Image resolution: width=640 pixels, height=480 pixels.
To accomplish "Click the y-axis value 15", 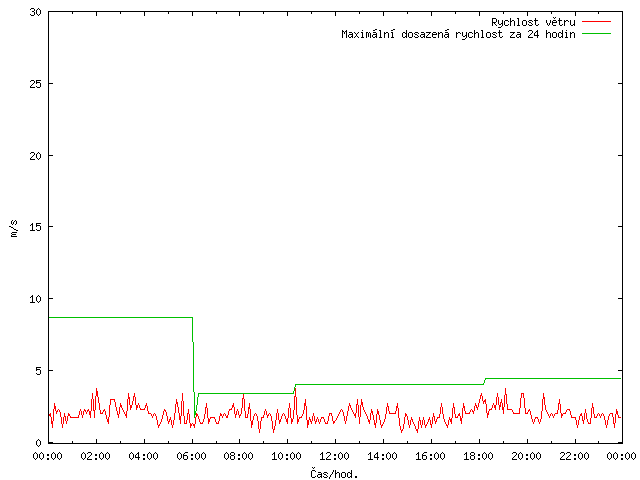I will pyautogui.click(x=36, y=227).
